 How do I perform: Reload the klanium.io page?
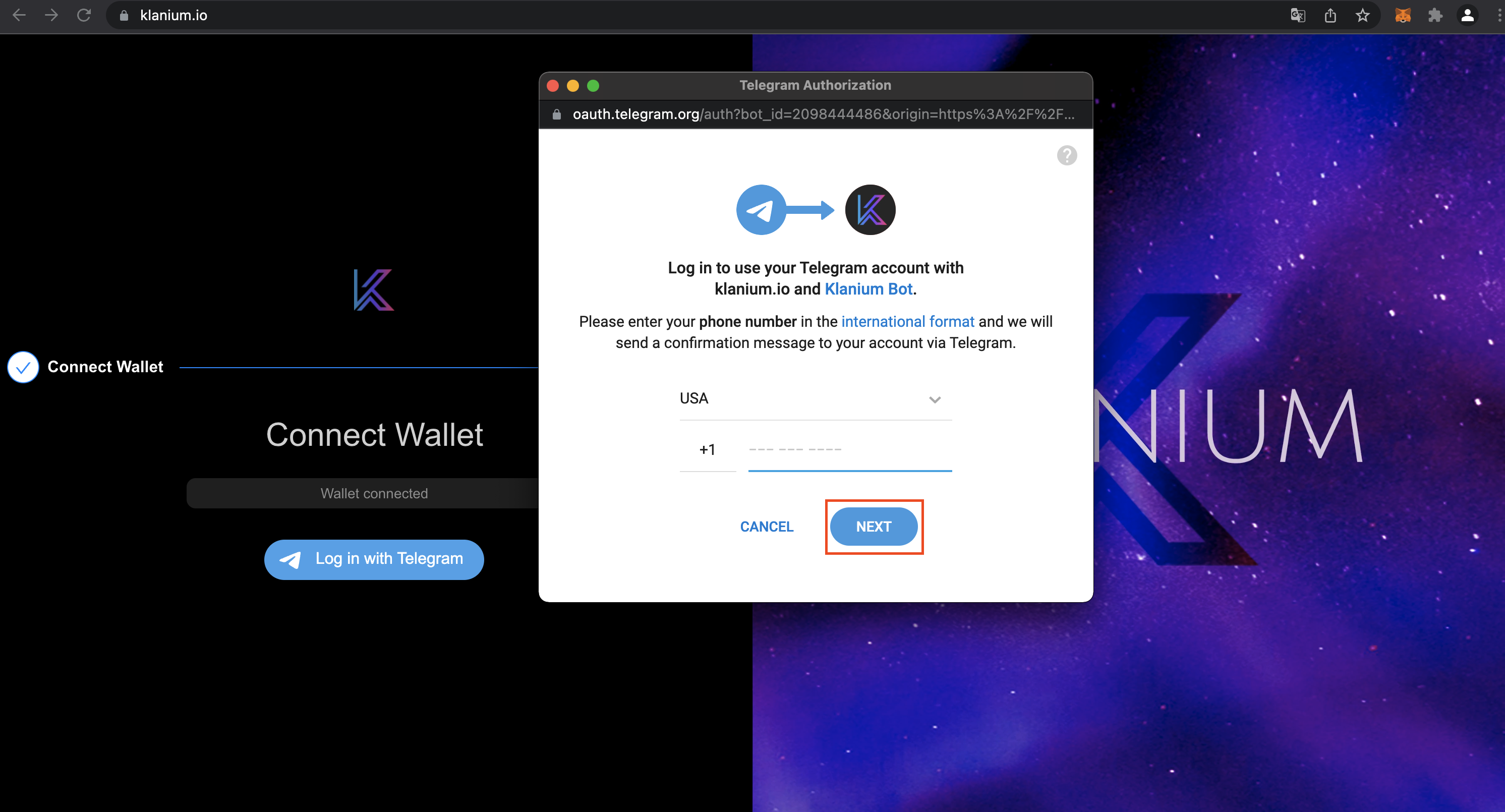(x=84, y=15)
